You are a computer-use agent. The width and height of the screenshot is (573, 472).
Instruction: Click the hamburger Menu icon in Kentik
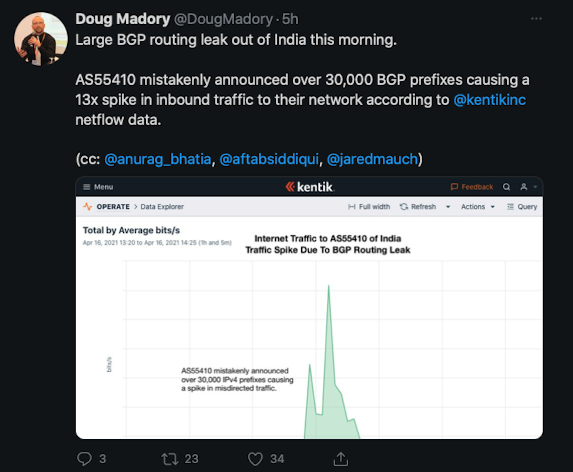tap(87, 187)
